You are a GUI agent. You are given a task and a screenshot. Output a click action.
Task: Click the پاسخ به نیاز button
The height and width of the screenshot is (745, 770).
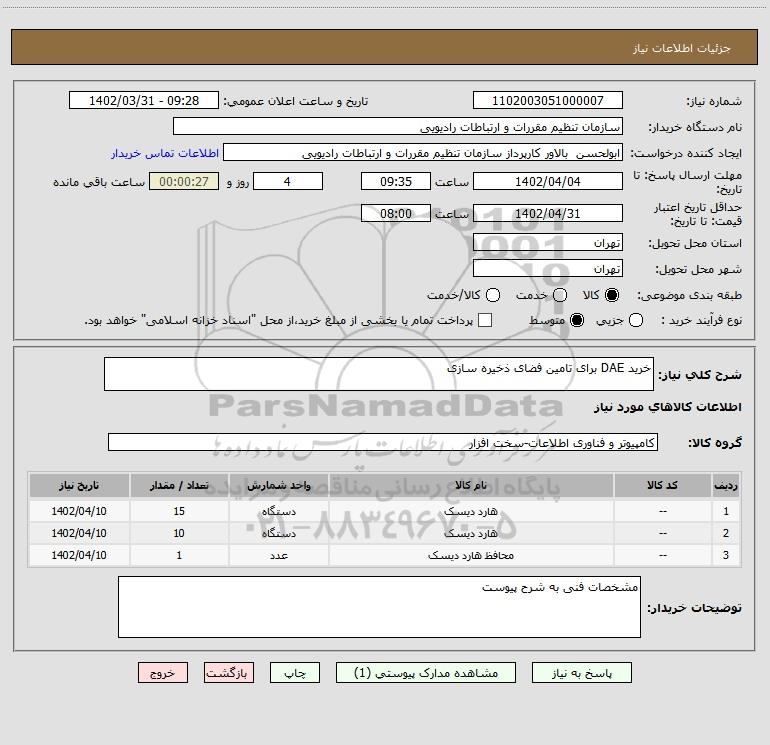click(582, 673)
